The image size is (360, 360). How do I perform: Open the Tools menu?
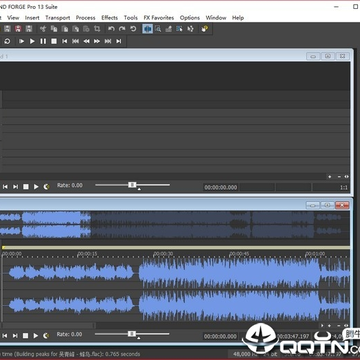[131, 18]
